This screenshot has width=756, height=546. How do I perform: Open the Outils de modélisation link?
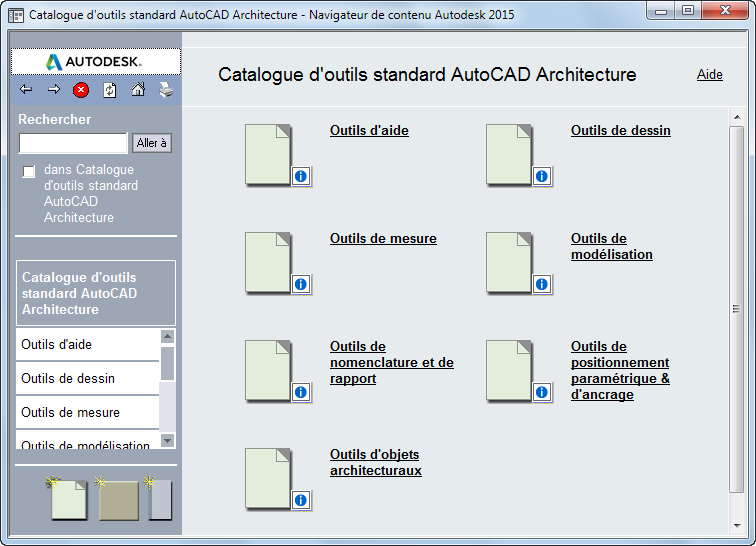611,246
